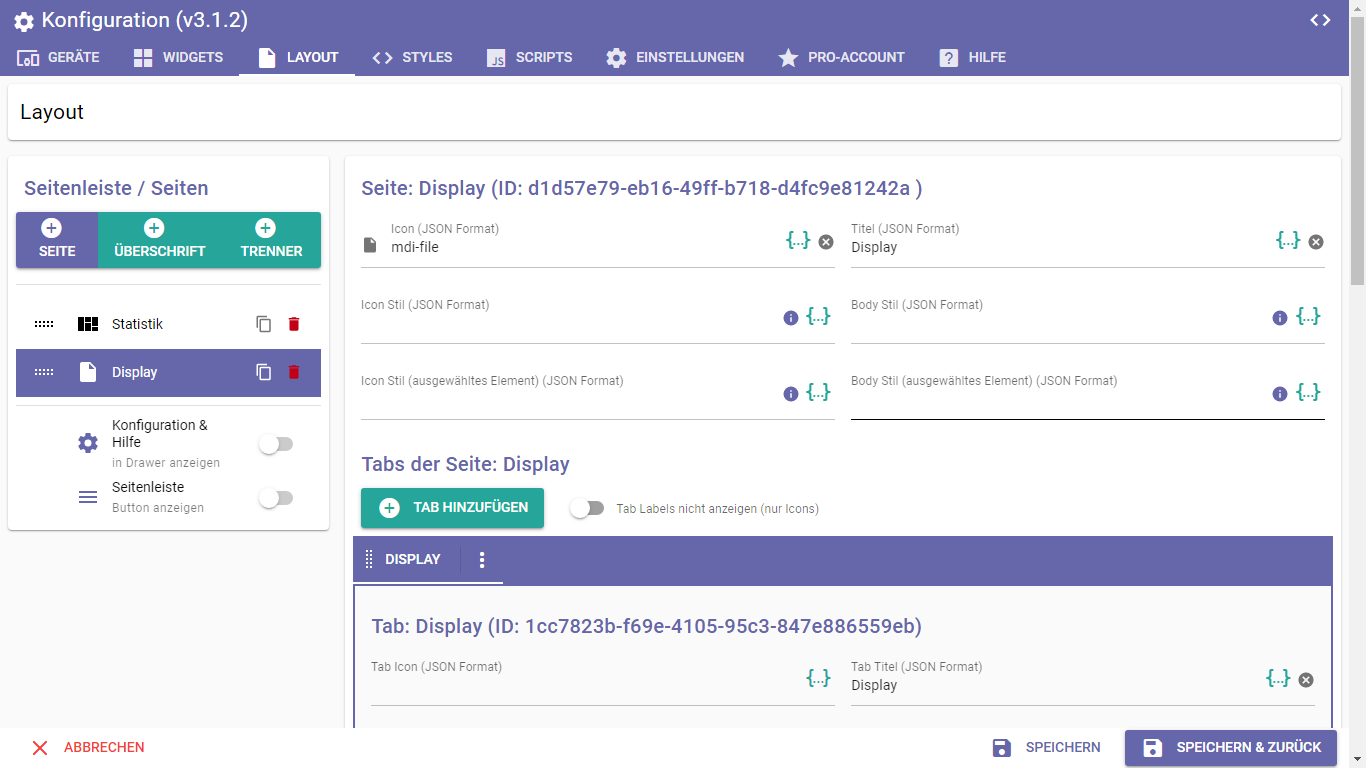Toggle Seitenleiste Button anzeigen switch
Image resolution: width=1366 pixels, height=768 pixels.
pos(275,498)
